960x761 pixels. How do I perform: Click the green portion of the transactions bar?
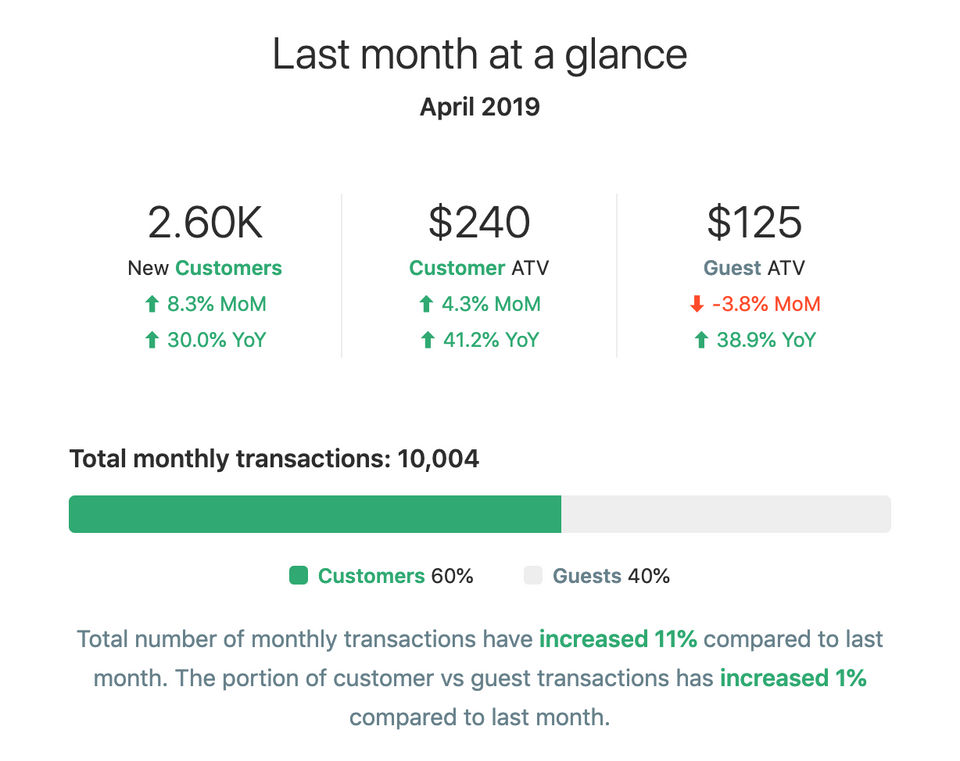(x=315, y=514)
